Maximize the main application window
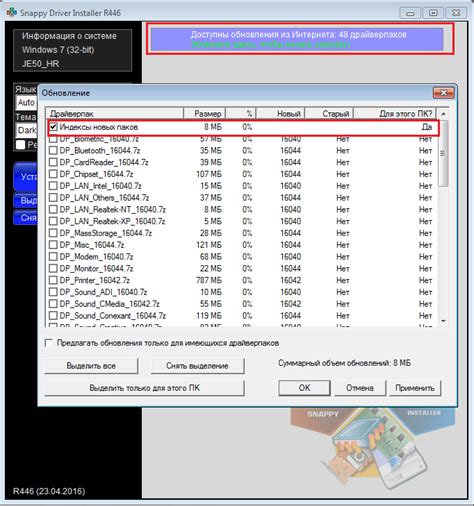The height and width of the screenshot is (506, 474). 433,13
